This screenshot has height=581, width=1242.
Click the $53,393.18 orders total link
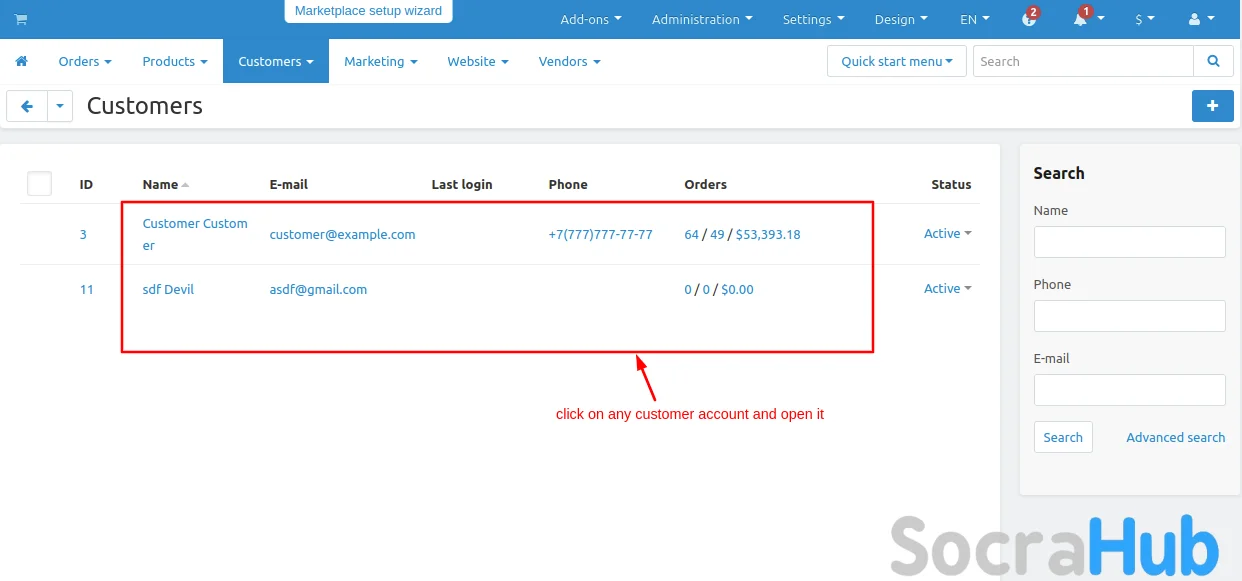click(768, 234)
